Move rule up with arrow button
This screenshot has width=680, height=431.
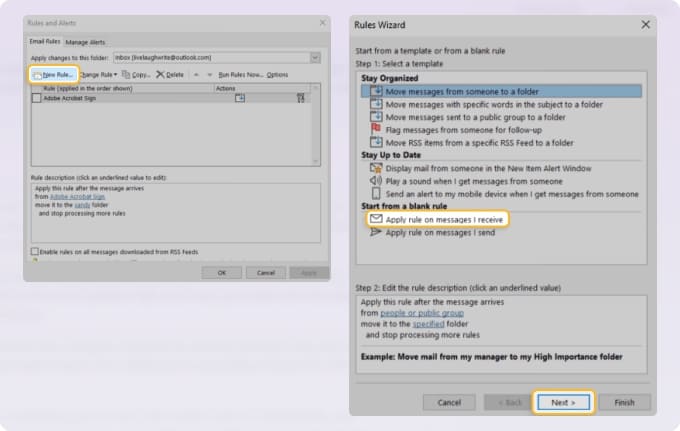coord(196,75)
